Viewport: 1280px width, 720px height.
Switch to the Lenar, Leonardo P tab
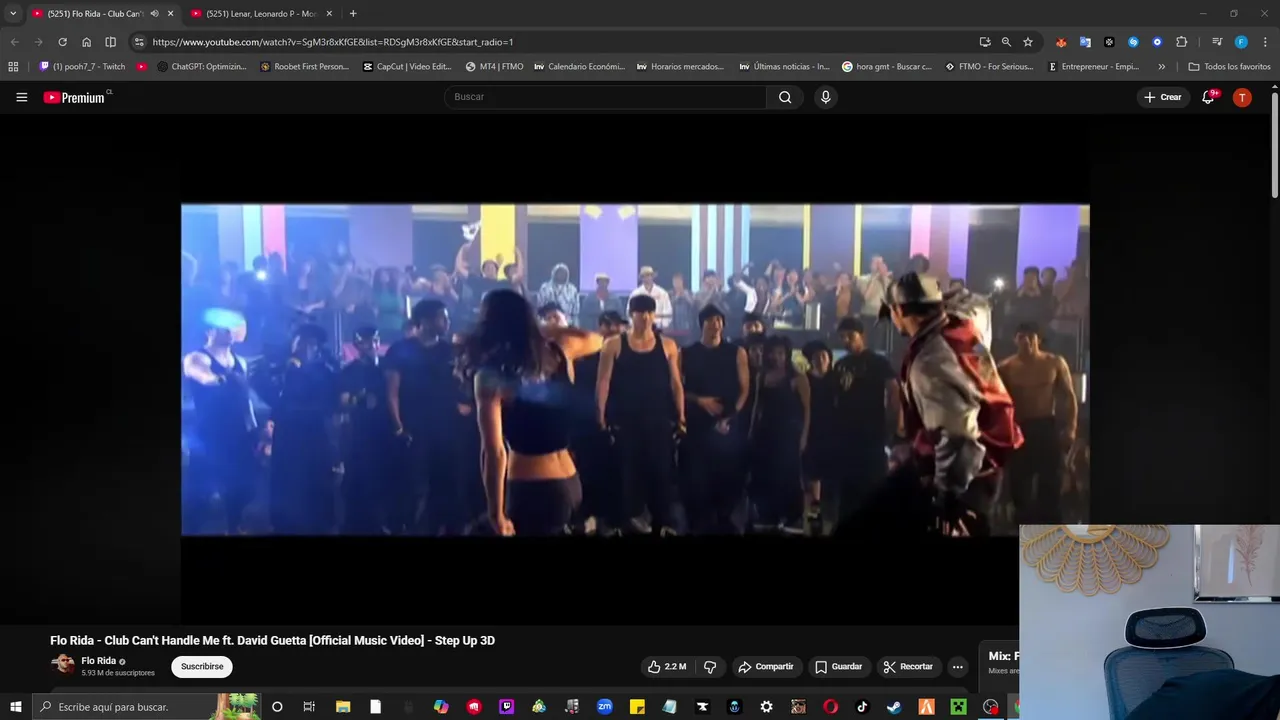(260, 14)
